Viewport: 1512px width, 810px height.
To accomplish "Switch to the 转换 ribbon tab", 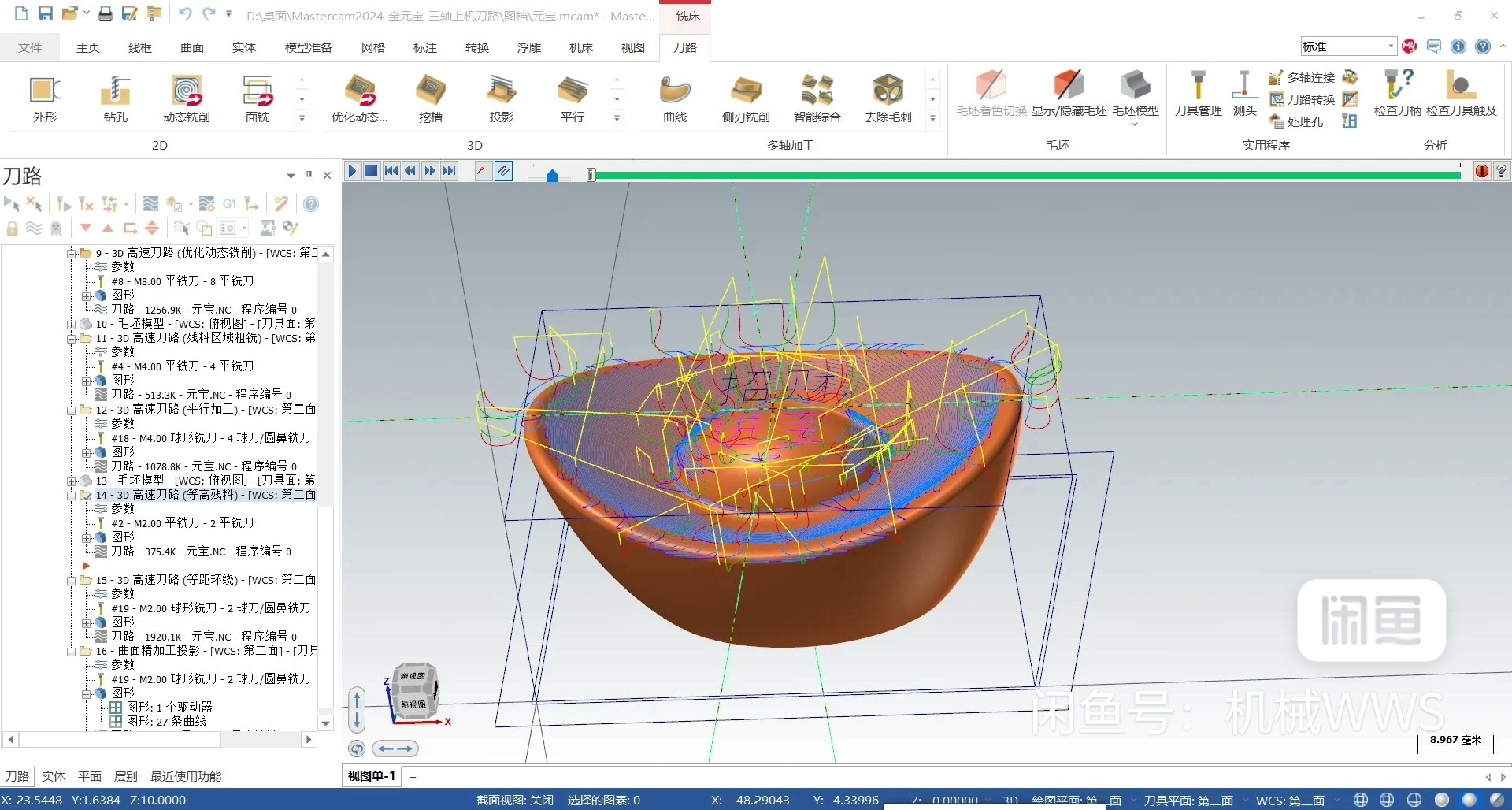I will coord(476,47).
